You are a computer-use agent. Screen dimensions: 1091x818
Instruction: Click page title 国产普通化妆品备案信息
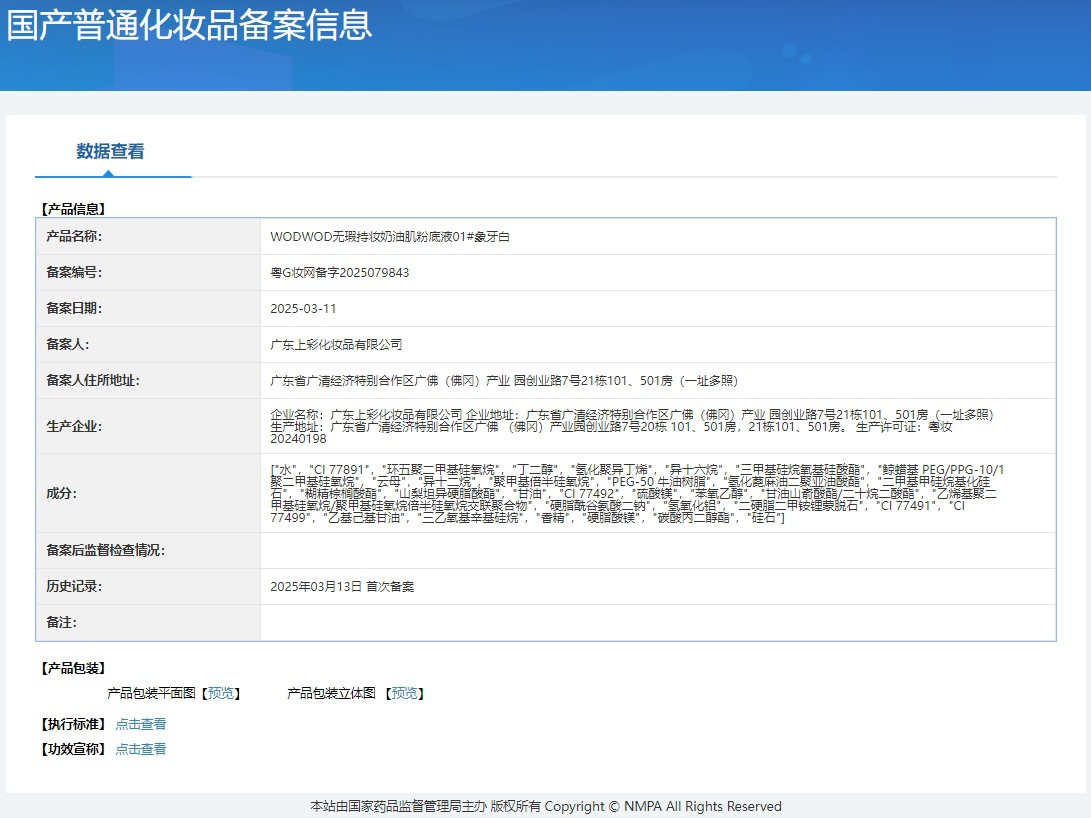click(x=189, y=24)
